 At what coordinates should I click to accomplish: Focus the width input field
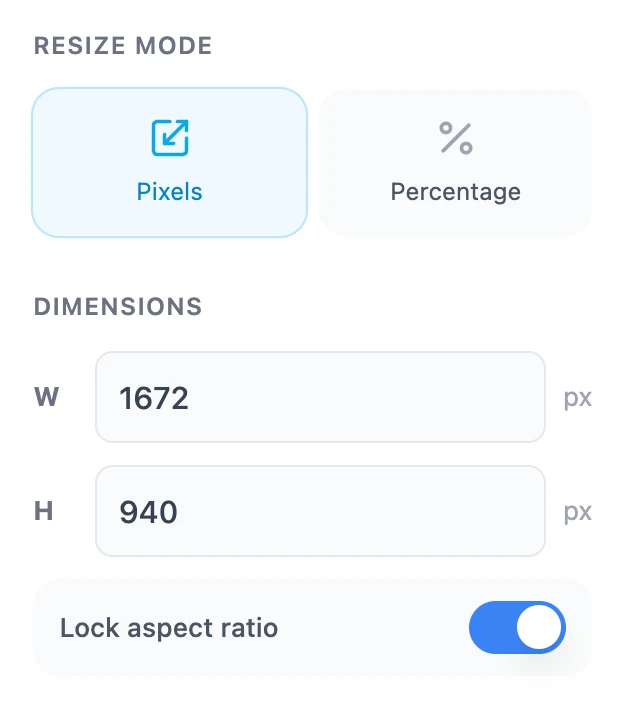pos(320,397)
